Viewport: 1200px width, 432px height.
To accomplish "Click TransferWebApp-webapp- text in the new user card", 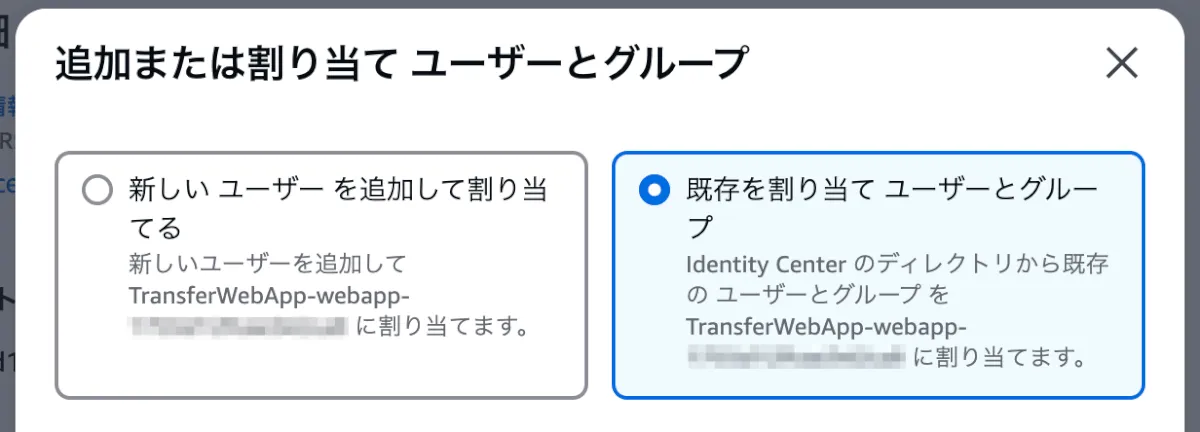I will pos(270,296).
